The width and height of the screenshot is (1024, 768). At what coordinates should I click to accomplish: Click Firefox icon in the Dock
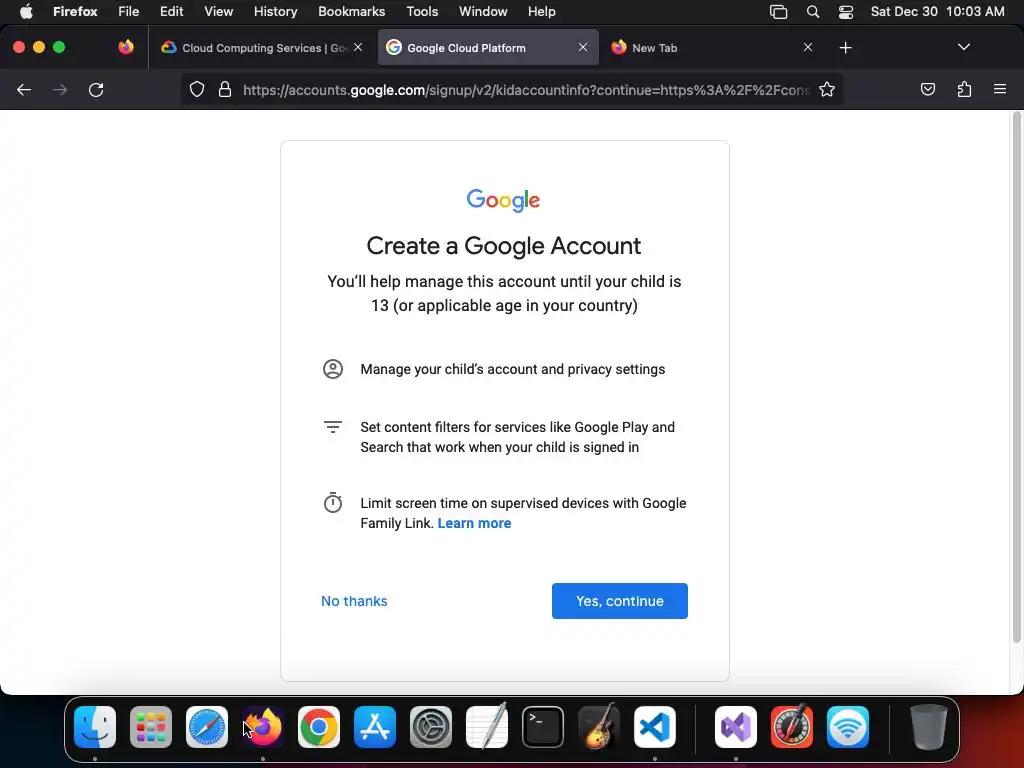pyautogui.click(x=263, y=727)
